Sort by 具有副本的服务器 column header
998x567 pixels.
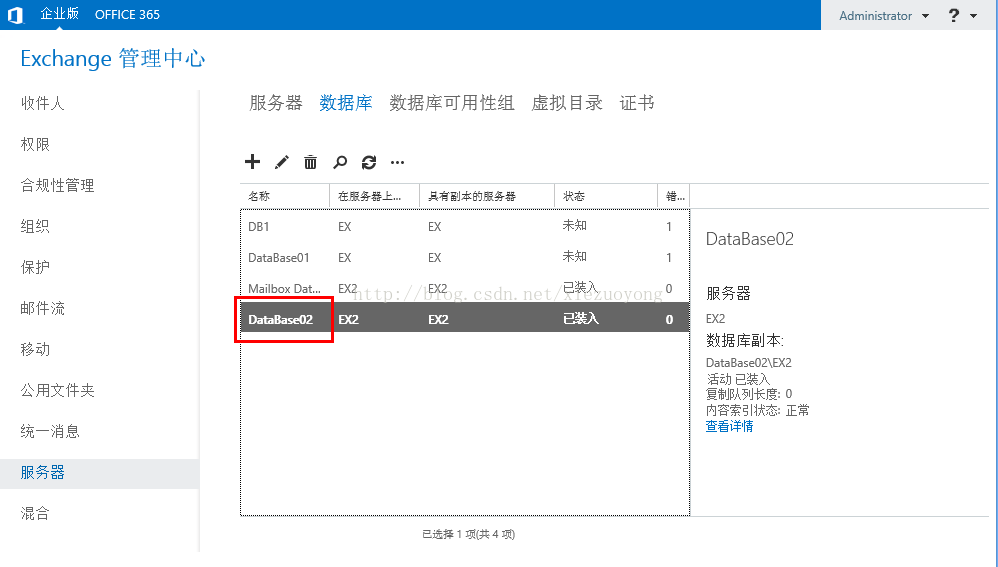[487, 196]
